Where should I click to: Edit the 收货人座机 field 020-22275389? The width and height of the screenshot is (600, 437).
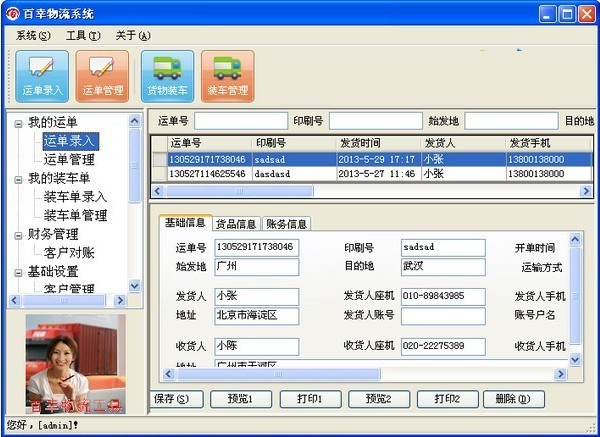(443, 346)
